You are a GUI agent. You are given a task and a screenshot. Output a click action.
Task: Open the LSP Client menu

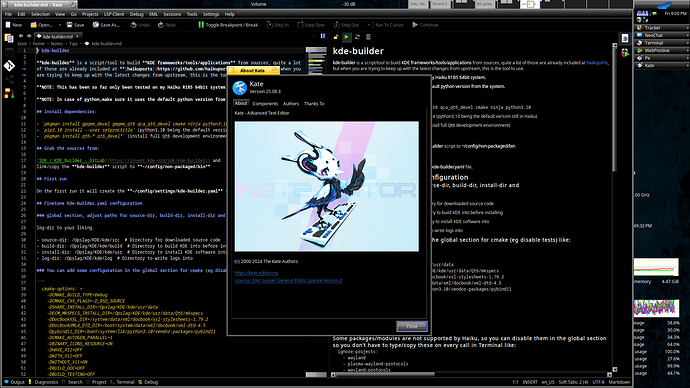[x=114, y=14]
